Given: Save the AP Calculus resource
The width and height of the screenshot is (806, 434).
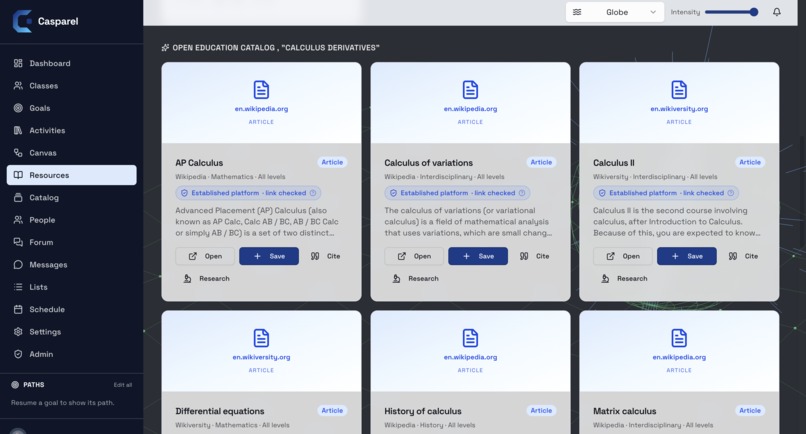Looking at the screenshot, I should click(x=269, y=256).
